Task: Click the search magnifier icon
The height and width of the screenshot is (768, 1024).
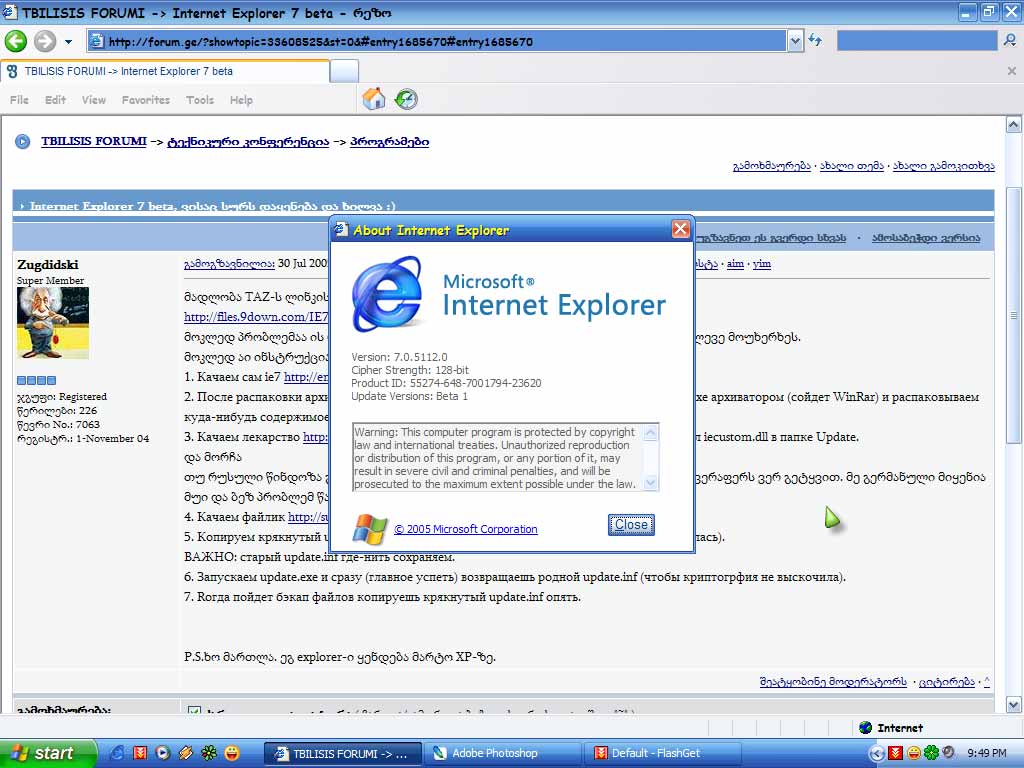Action: coord(1010,41)
